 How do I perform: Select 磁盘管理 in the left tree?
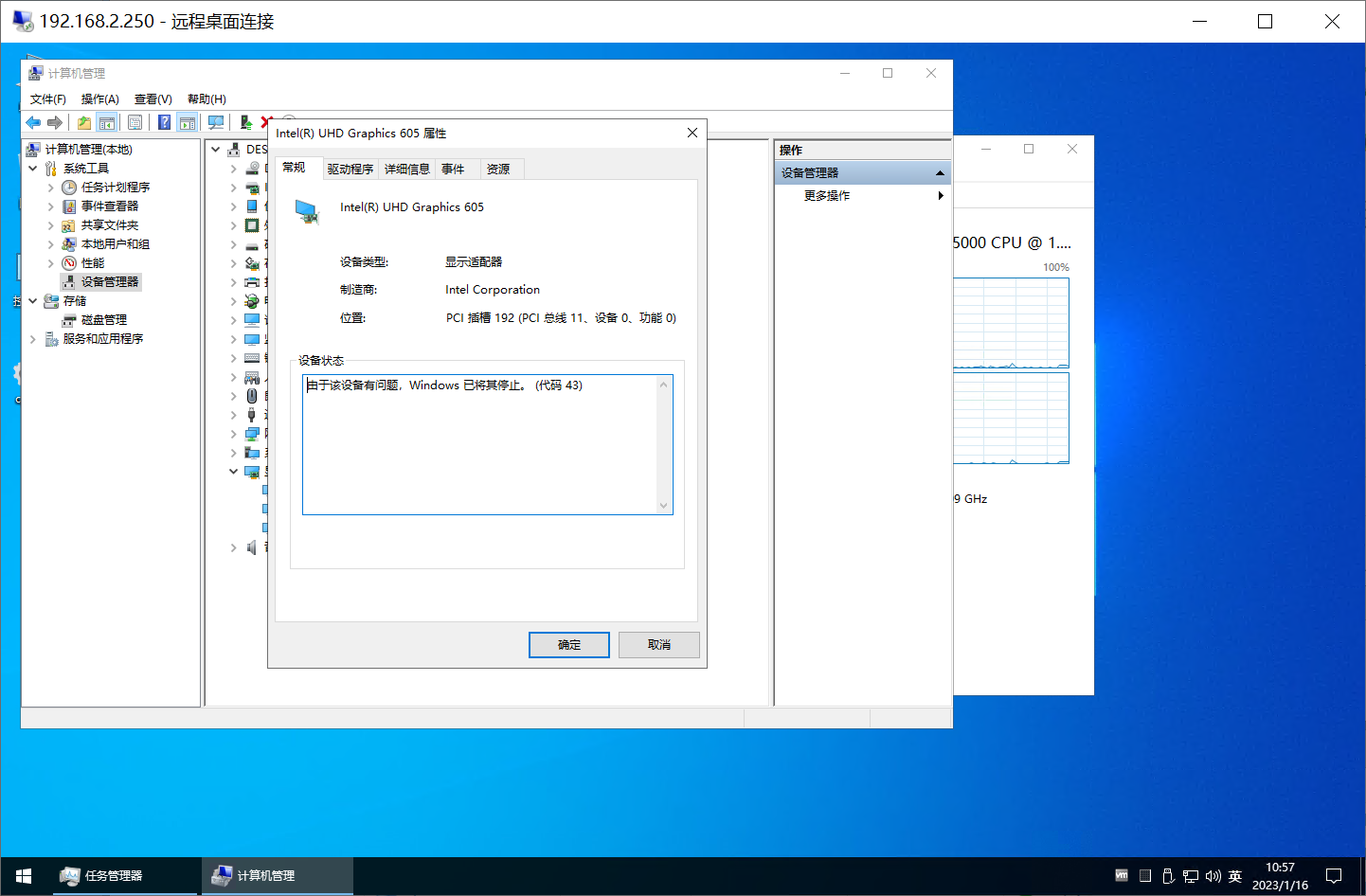pos(103,320)
